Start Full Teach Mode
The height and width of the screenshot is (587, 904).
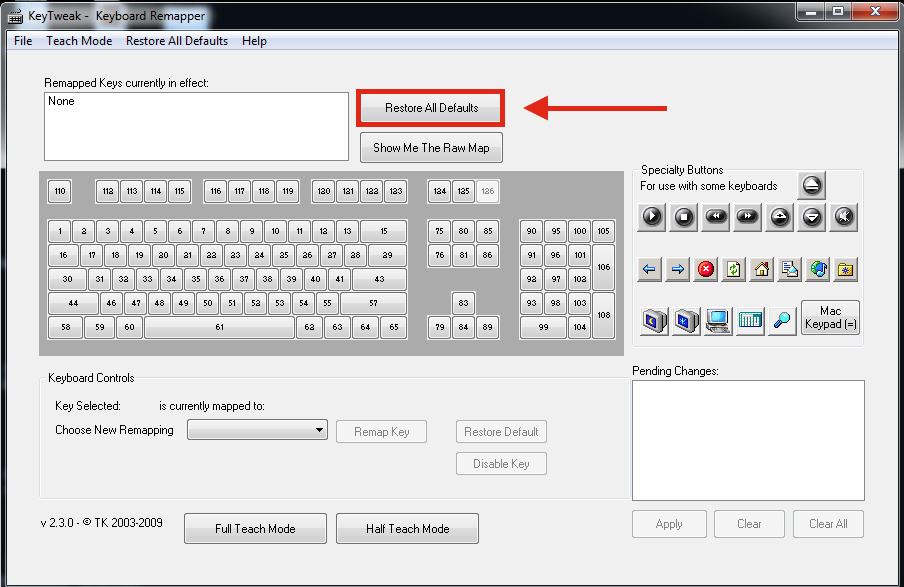(x=255, y=529)
